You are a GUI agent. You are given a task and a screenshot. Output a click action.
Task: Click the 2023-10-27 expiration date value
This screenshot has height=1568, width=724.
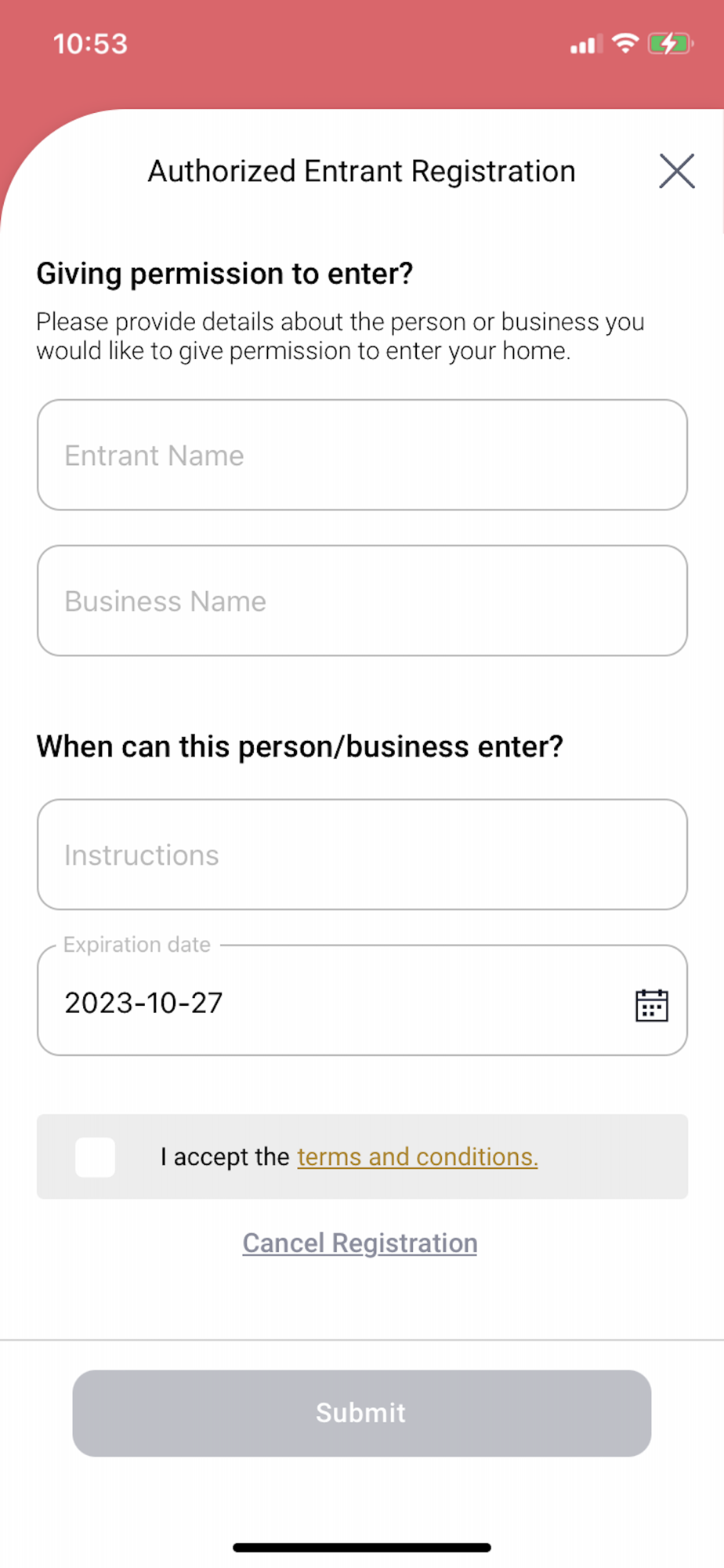[144, 1003]
